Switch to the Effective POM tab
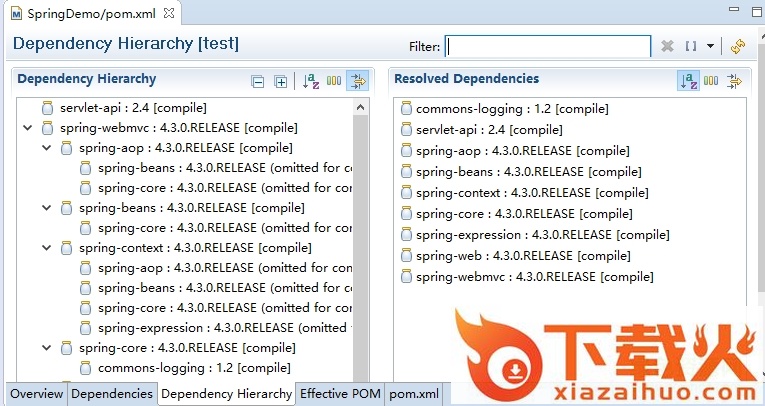The width and height of the screenshot is (765, 406). 340,394
